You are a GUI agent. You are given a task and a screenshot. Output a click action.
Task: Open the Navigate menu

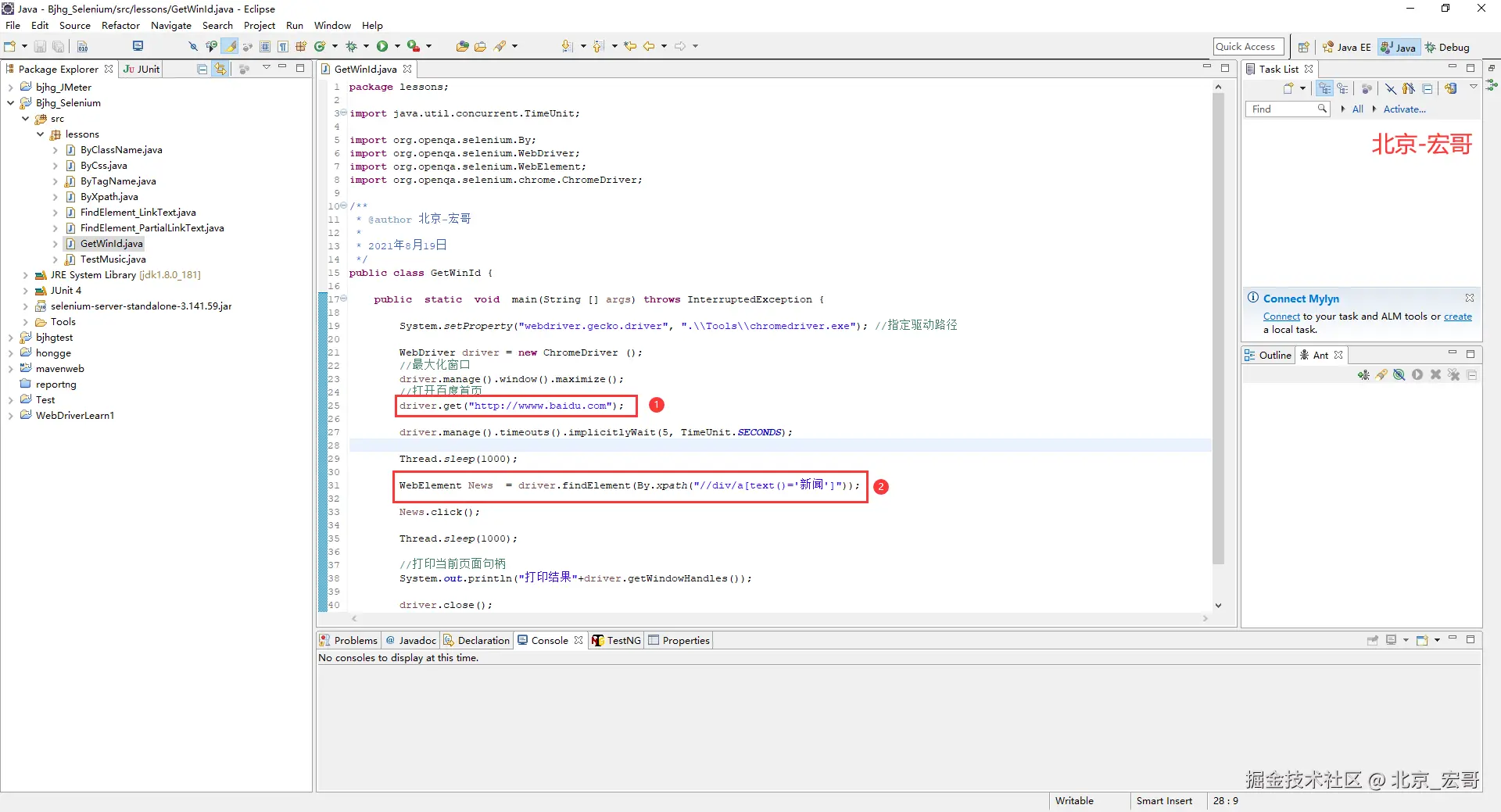click(171, 26)
